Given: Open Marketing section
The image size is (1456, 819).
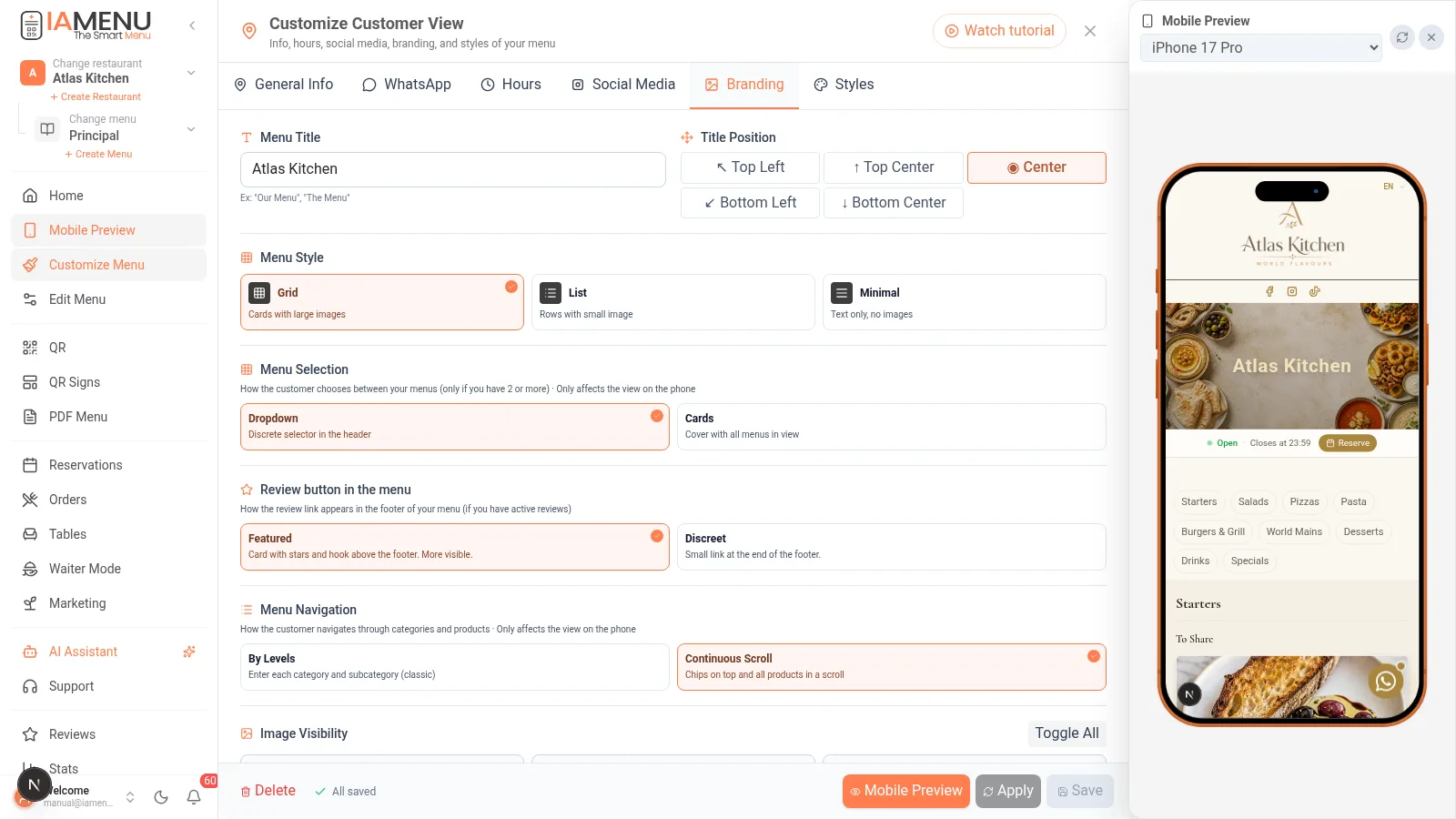Looking at the screenshot, I should pyautogui.click(x=109, y=603).
